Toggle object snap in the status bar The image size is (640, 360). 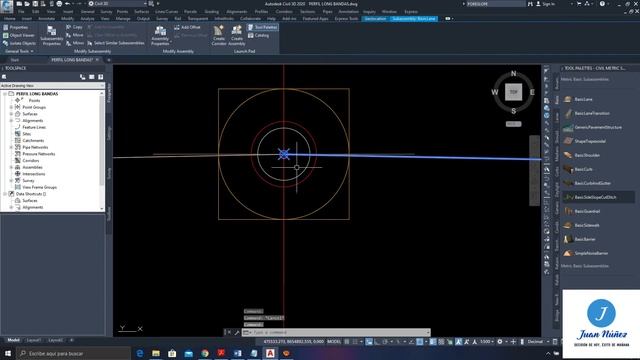tap(420, 342)
